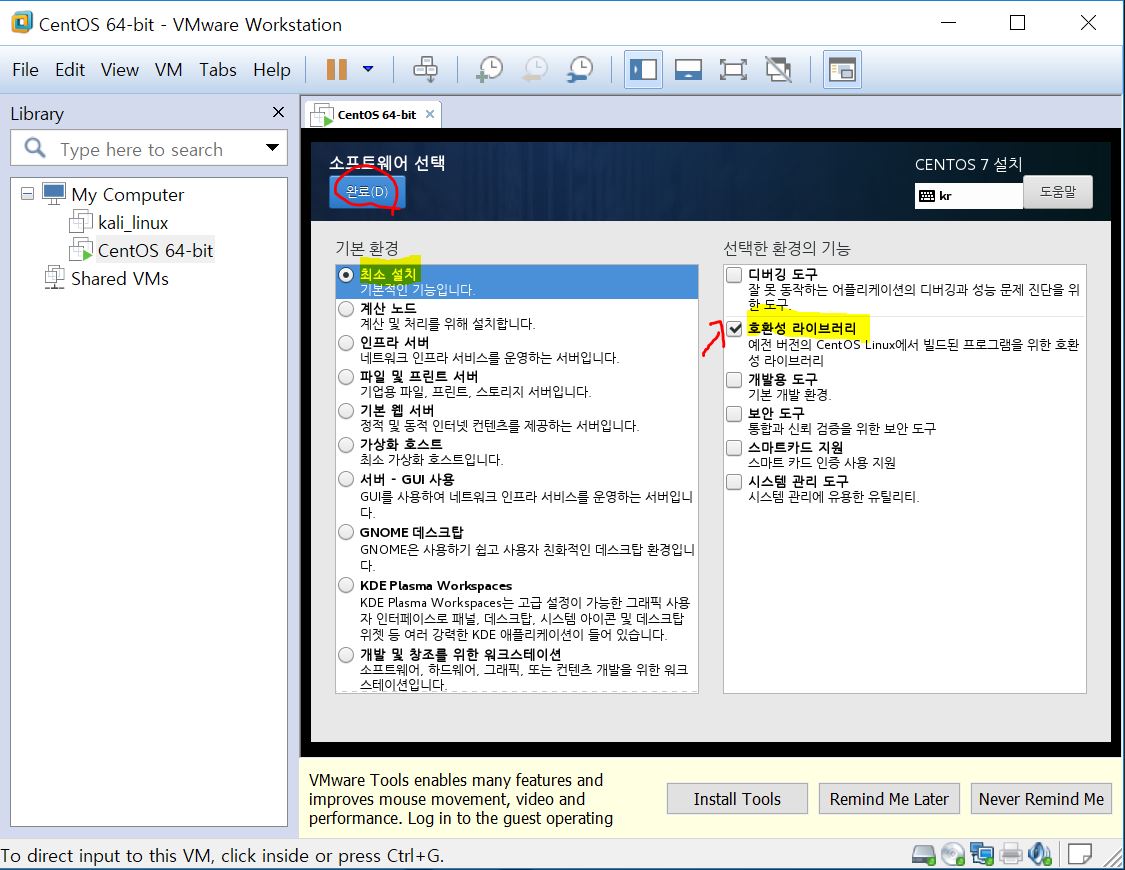The image size is (1125, 870).
Task: Click the CD/DVD drive status icon
Action: (953, 854)
